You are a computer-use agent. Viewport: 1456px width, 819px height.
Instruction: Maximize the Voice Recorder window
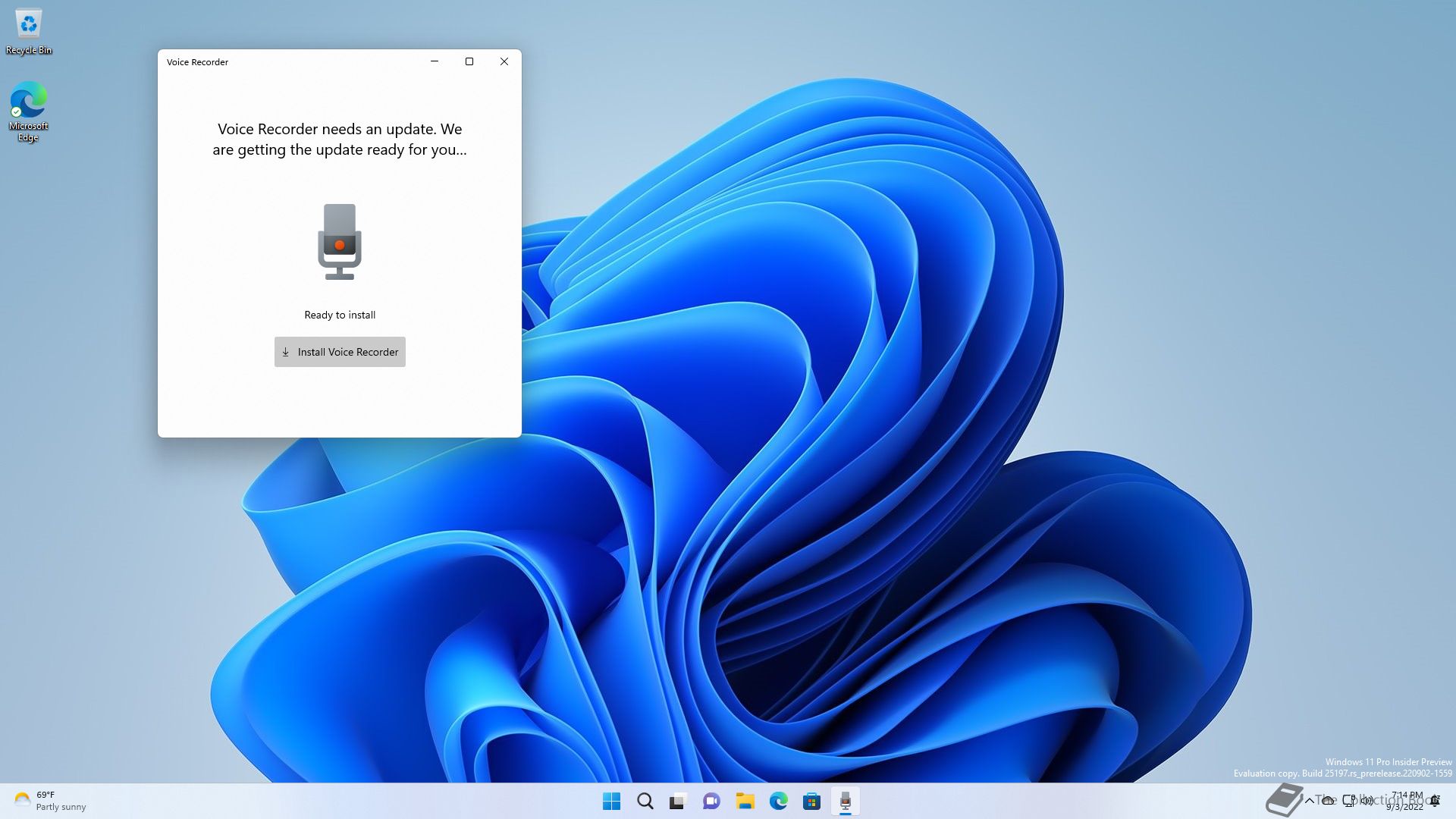[469, 61]
